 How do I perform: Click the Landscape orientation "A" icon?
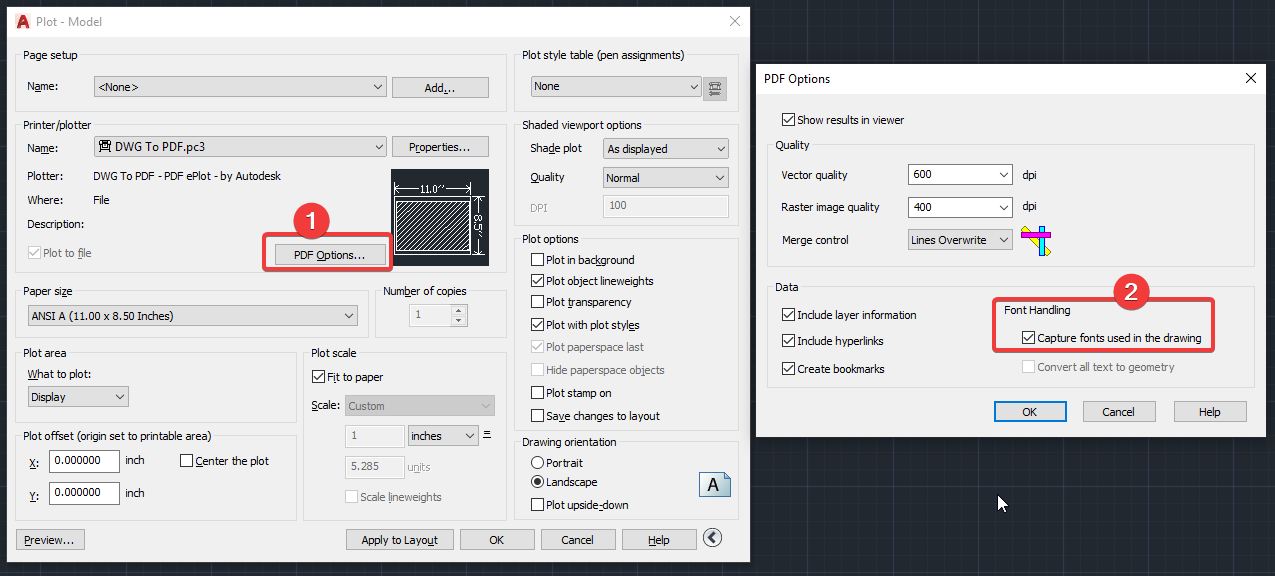pyautogui.click(x=714, y=484)
